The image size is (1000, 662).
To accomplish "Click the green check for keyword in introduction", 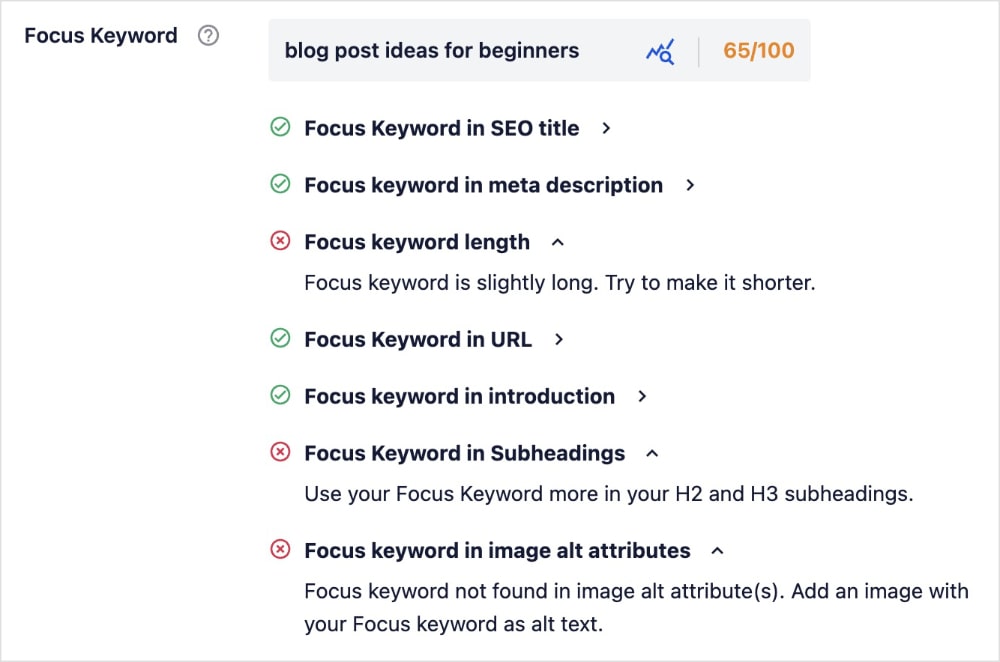I will [282, 396].
